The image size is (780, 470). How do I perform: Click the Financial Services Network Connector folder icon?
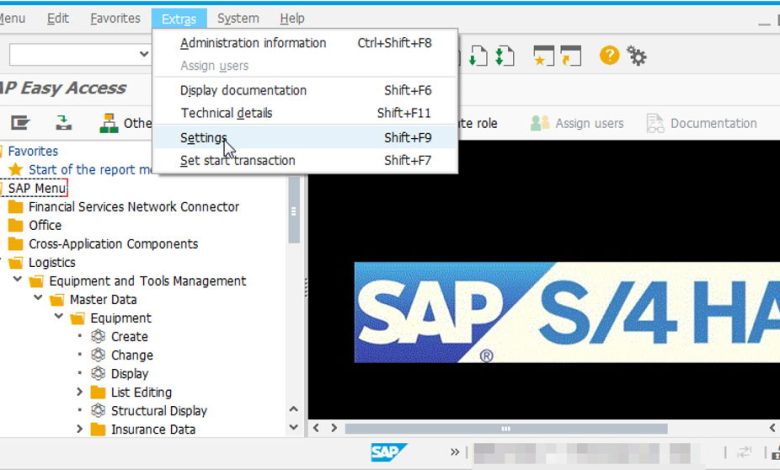click(x=15, y=206)
